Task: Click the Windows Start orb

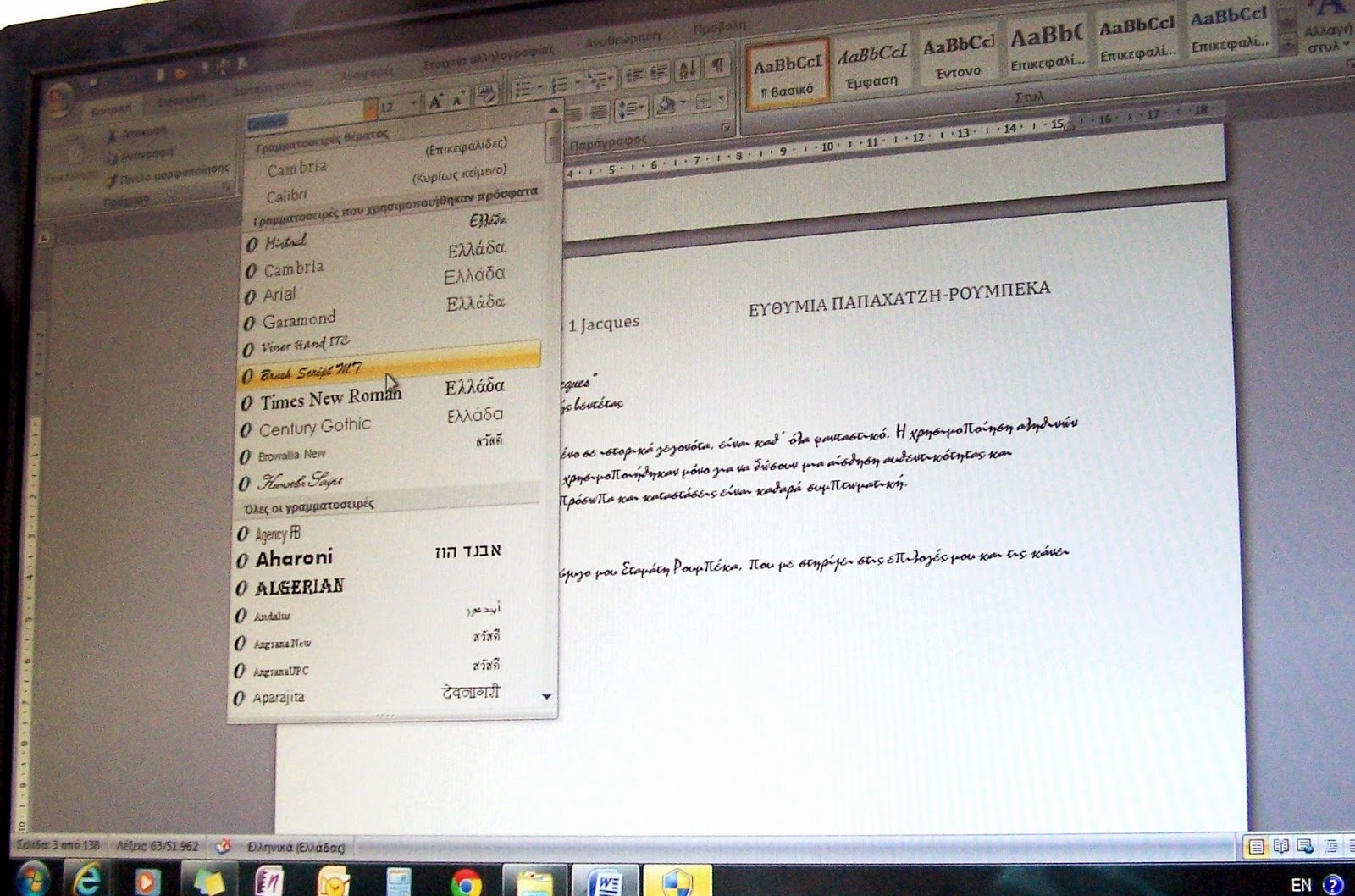Action: pyautogui.click(x=32, y=881)
